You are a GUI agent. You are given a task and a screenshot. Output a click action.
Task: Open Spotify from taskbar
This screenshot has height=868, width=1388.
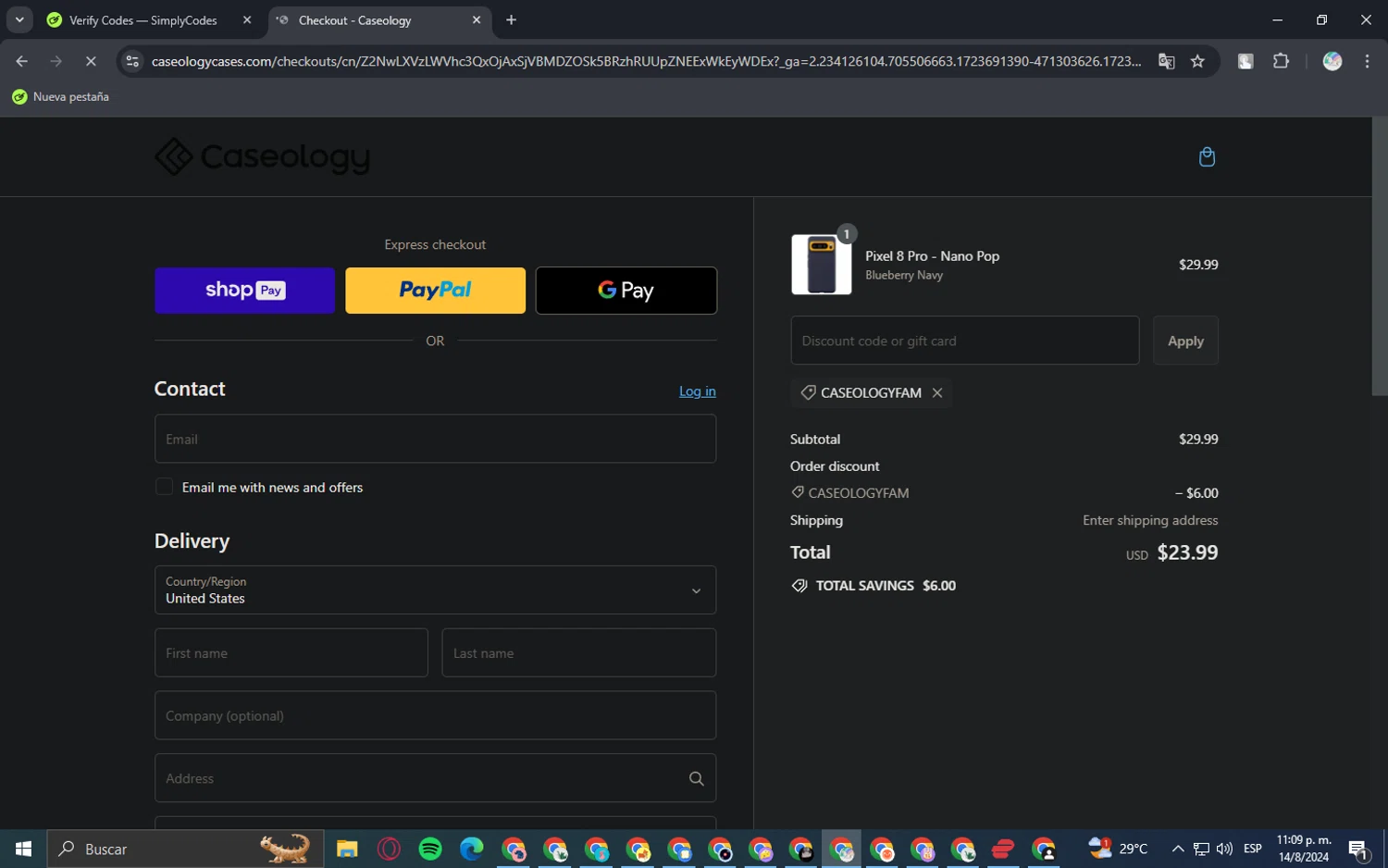click(x=430, y=849)
